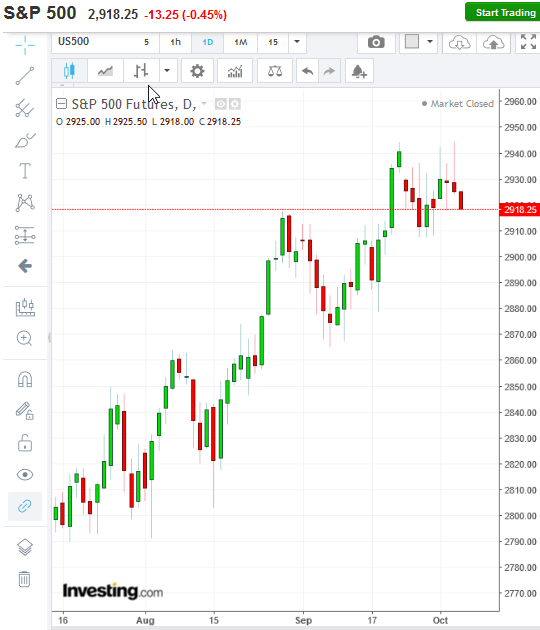Open the indicators panel
Image resolution: width=540 pixels, height=630 pixels.
pos(235,71)
